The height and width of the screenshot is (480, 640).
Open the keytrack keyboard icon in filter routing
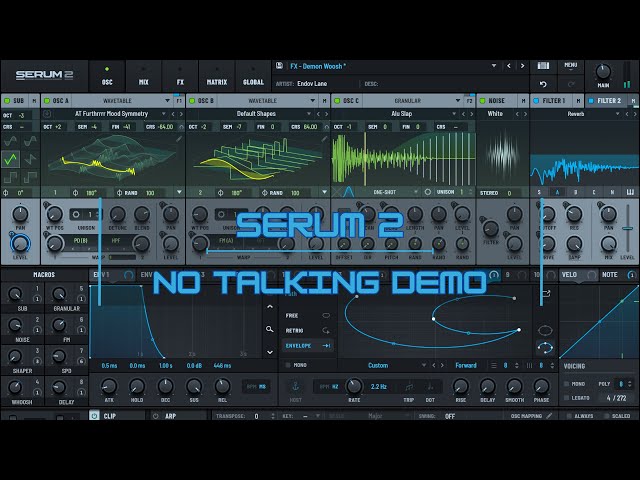pyautogui.click(x=631, y=192)
